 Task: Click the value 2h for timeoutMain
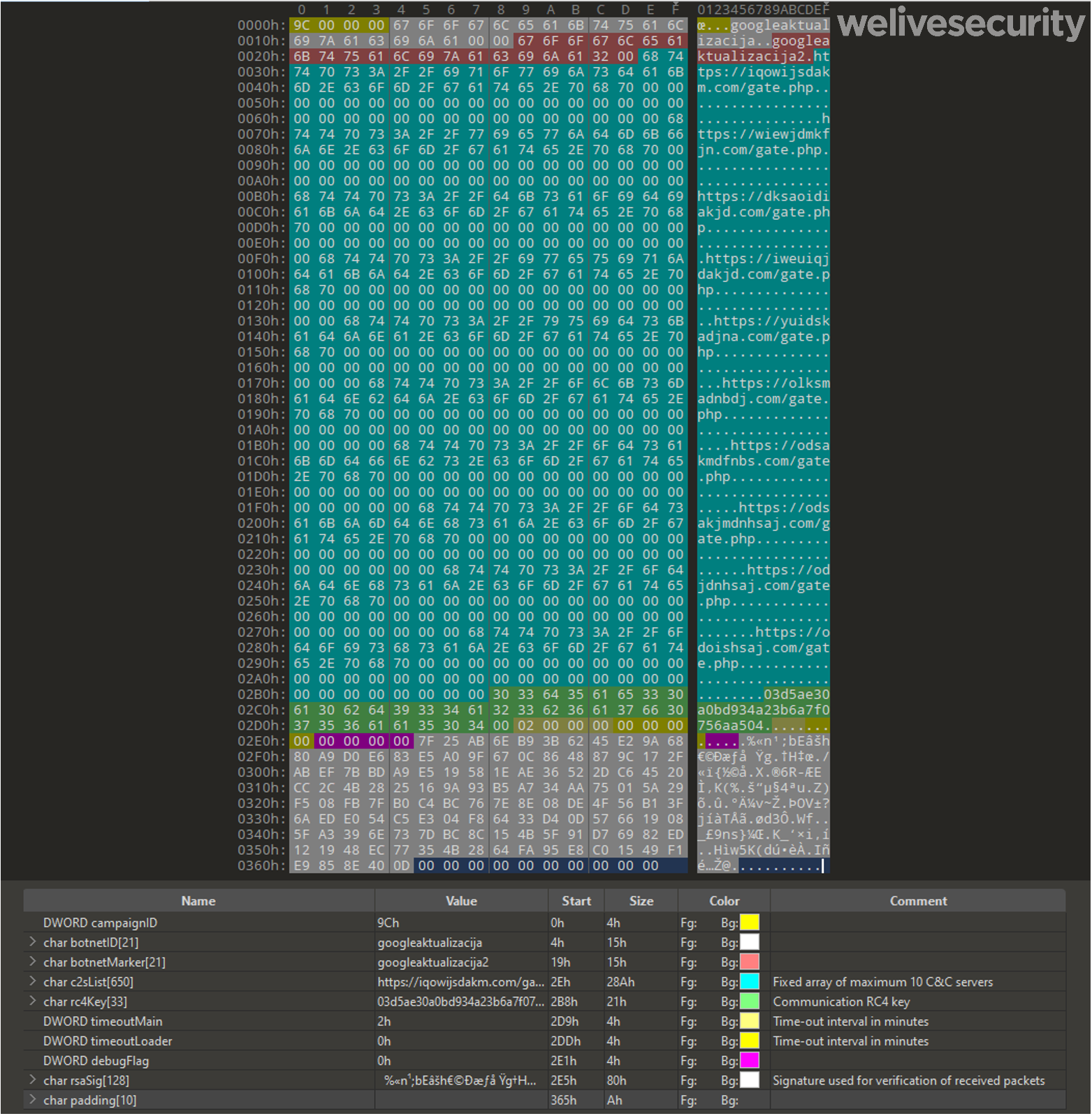coord(384,1021)
